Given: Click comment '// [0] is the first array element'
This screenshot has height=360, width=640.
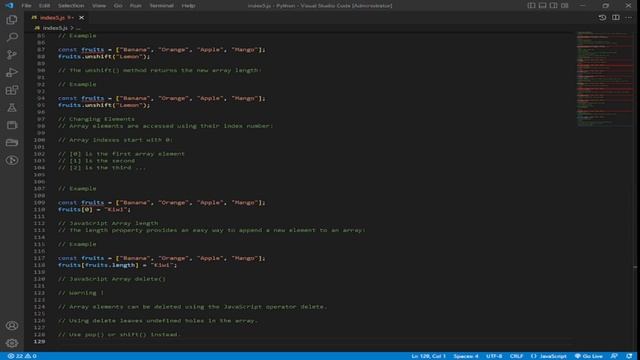Looking at the screenshot, I should click(121, 153).
